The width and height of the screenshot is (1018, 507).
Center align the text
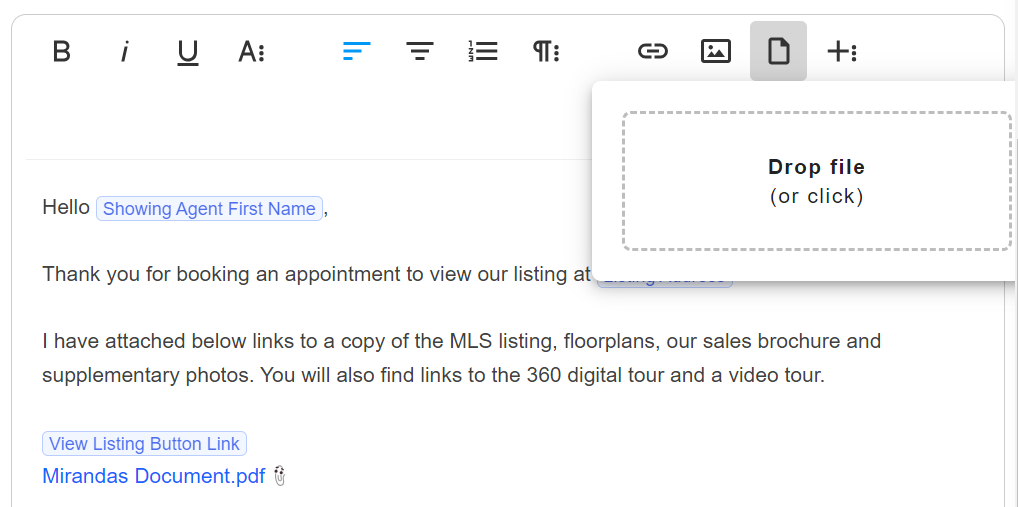click(420, 51)
